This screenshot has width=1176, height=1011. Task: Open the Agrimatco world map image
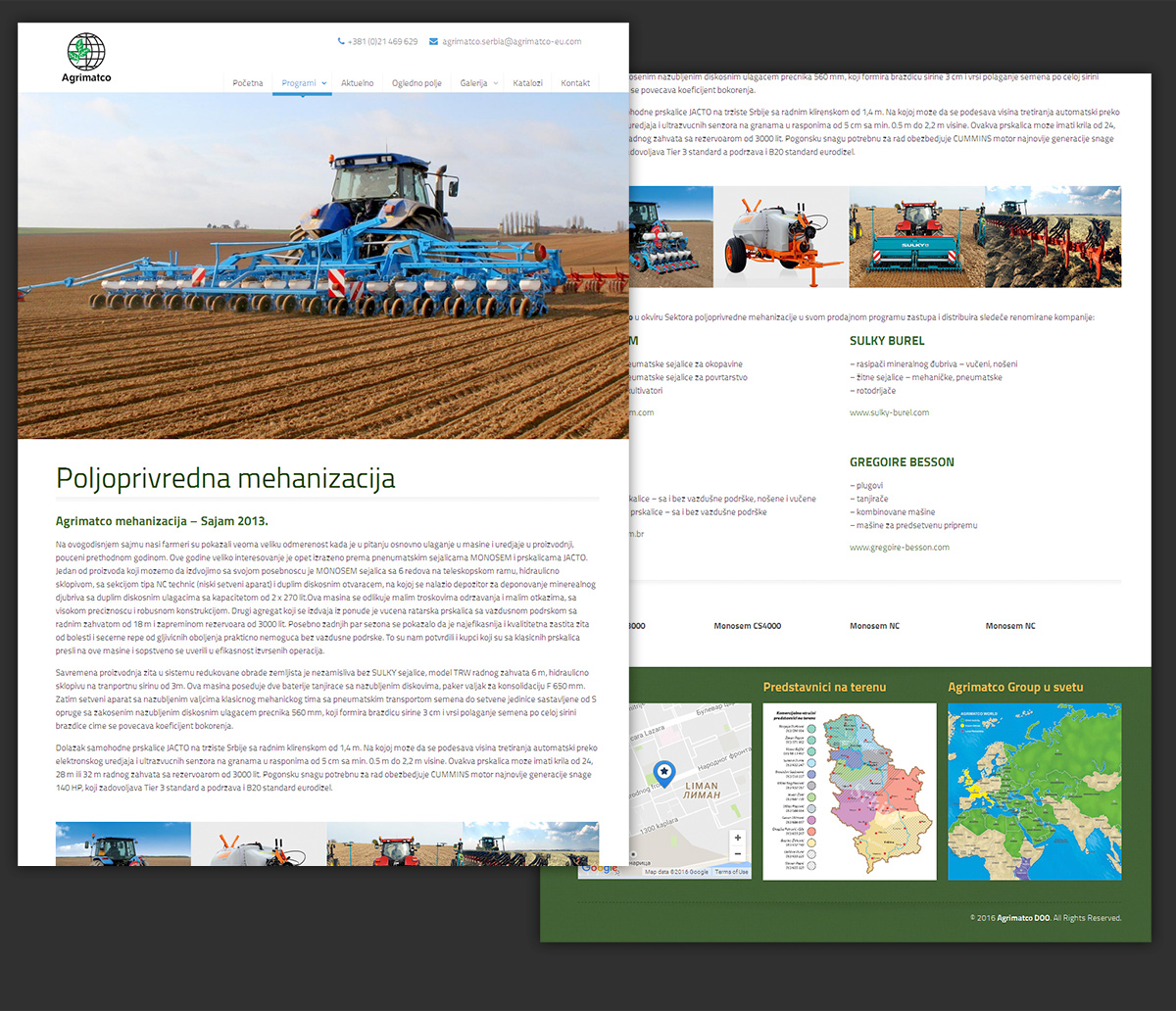click(1035, 792)
